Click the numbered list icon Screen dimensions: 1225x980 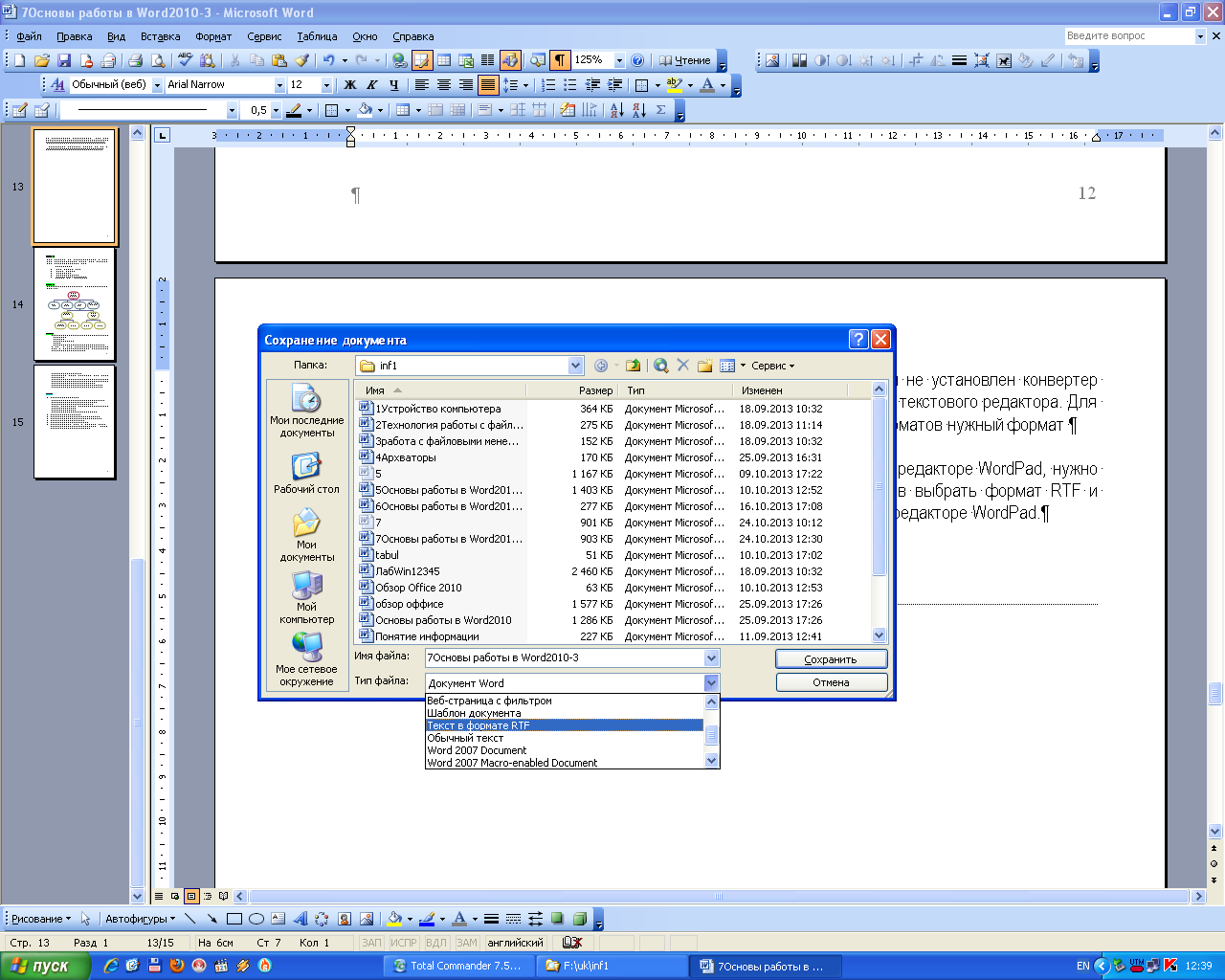point(548,85)
